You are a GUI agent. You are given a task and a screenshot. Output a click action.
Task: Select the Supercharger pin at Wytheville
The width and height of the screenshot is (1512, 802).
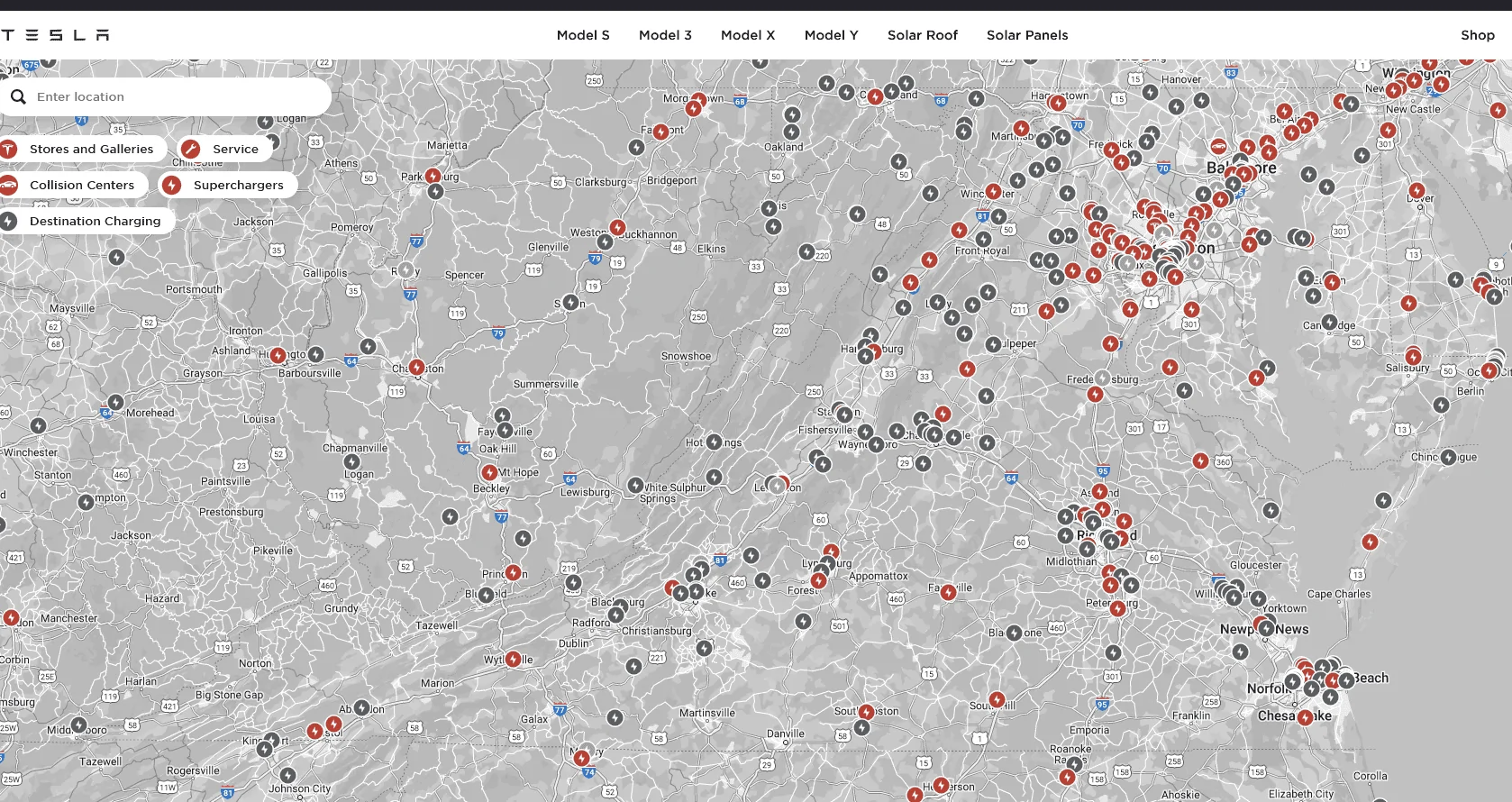pos(513,659)
